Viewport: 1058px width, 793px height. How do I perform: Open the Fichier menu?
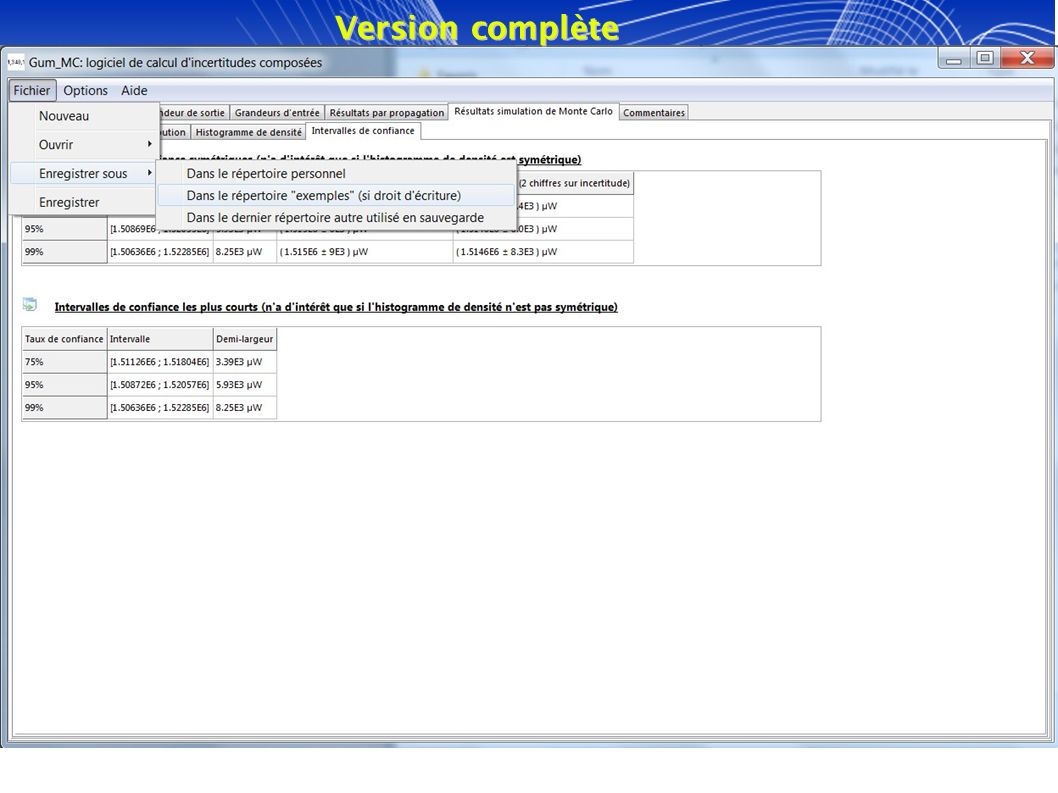(32, 90)
